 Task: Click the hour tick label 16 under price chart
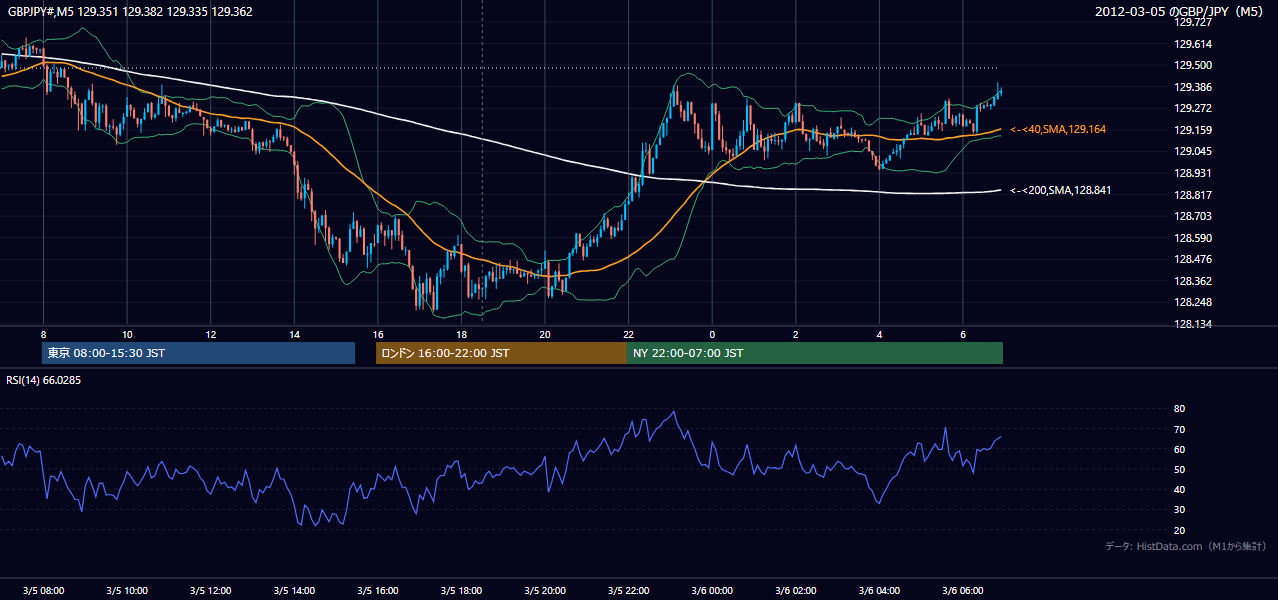click(x=377, y=334)
